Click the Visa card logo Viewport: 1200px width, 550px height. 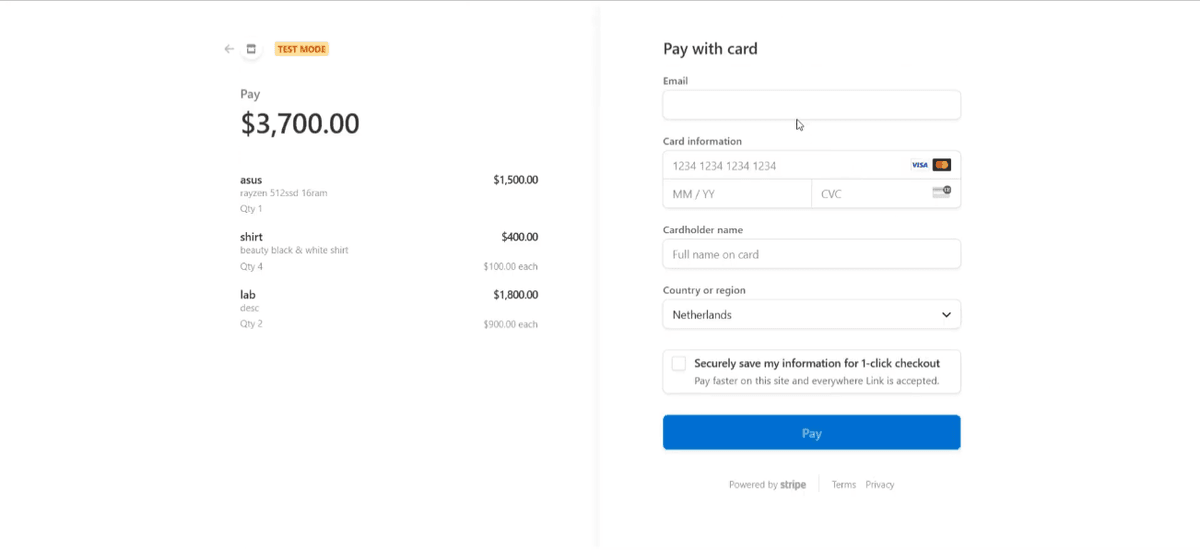click(x=919, y=165)
